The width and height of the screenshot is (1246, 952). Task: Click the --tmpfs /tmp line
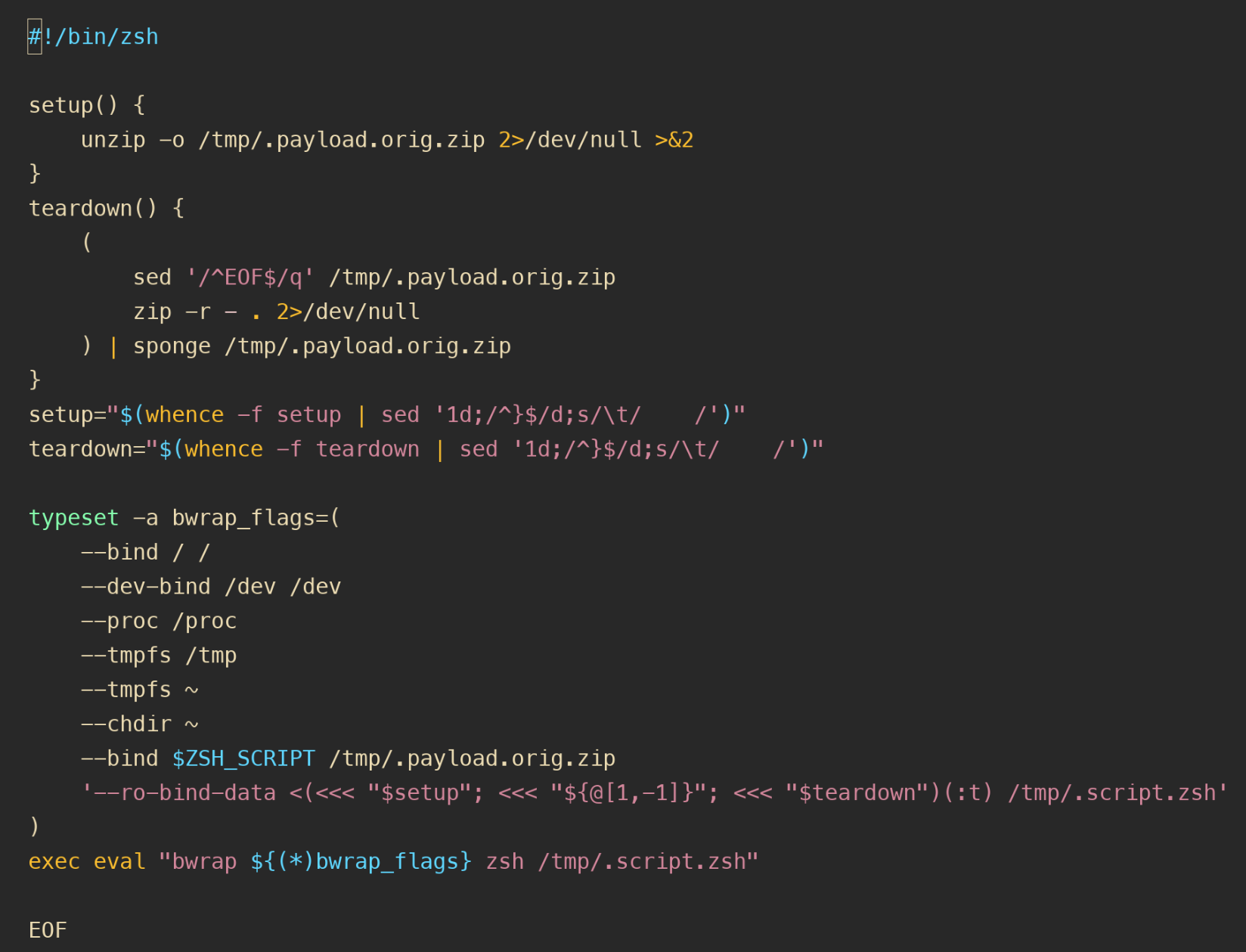point(158,656)
